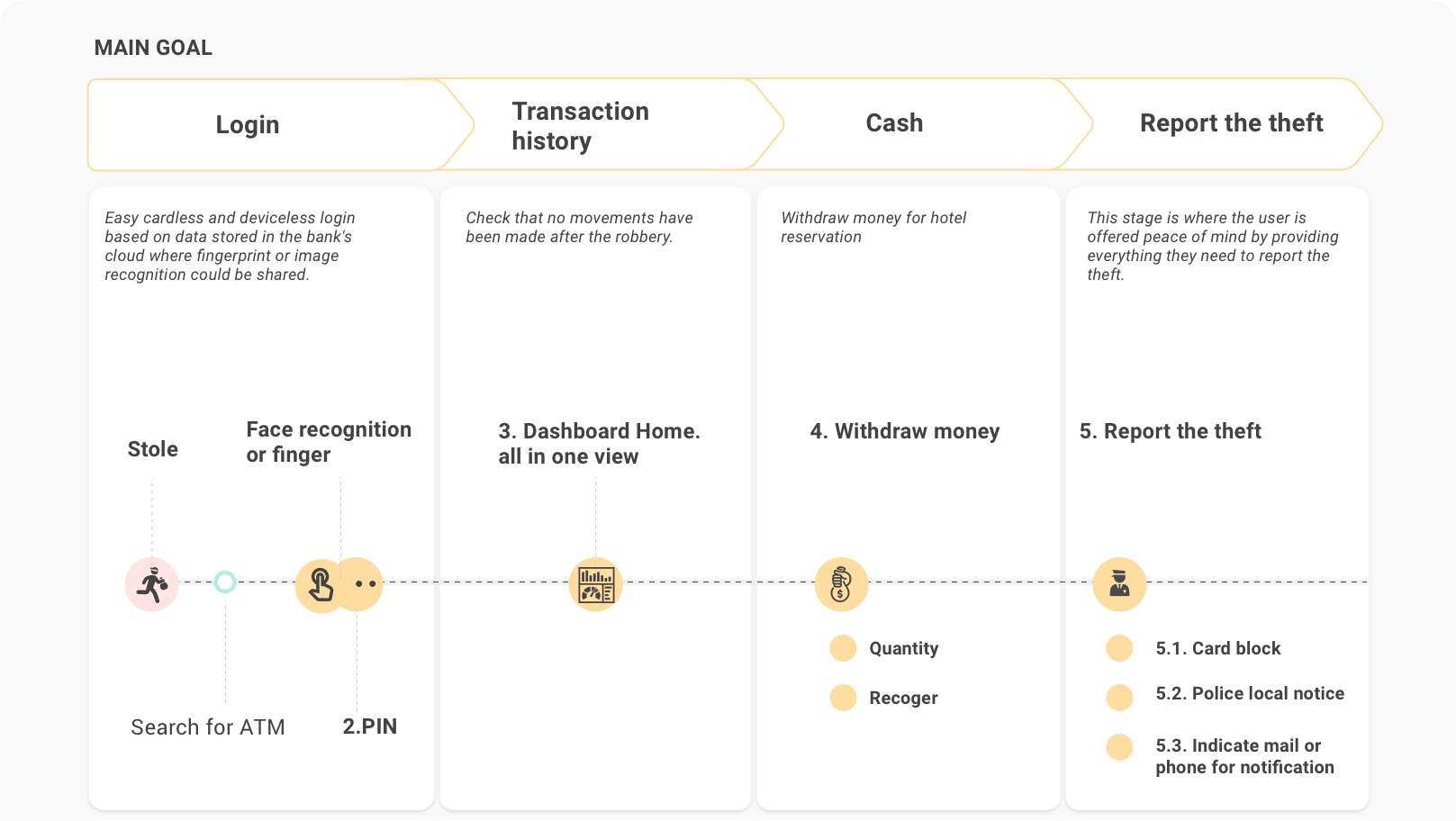Click the Search for ATM label
Viewport: 1456px width, 821px height.
[x=208, y=727]
